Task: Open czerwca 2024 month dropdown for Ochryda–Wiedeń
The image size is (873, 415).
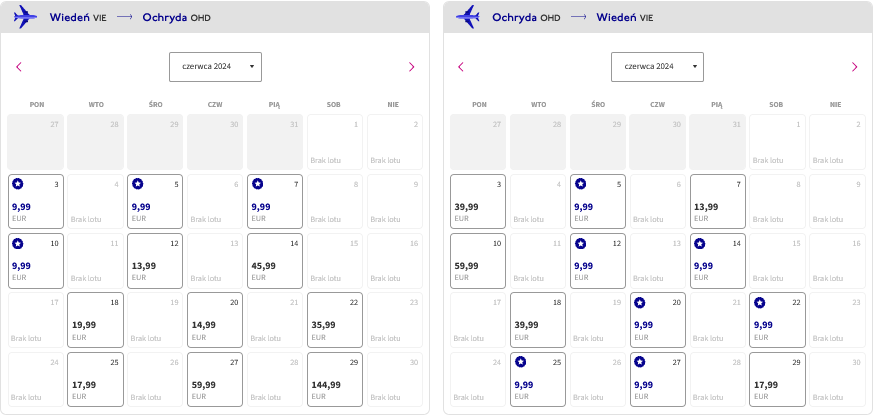Action: (658, 67)
